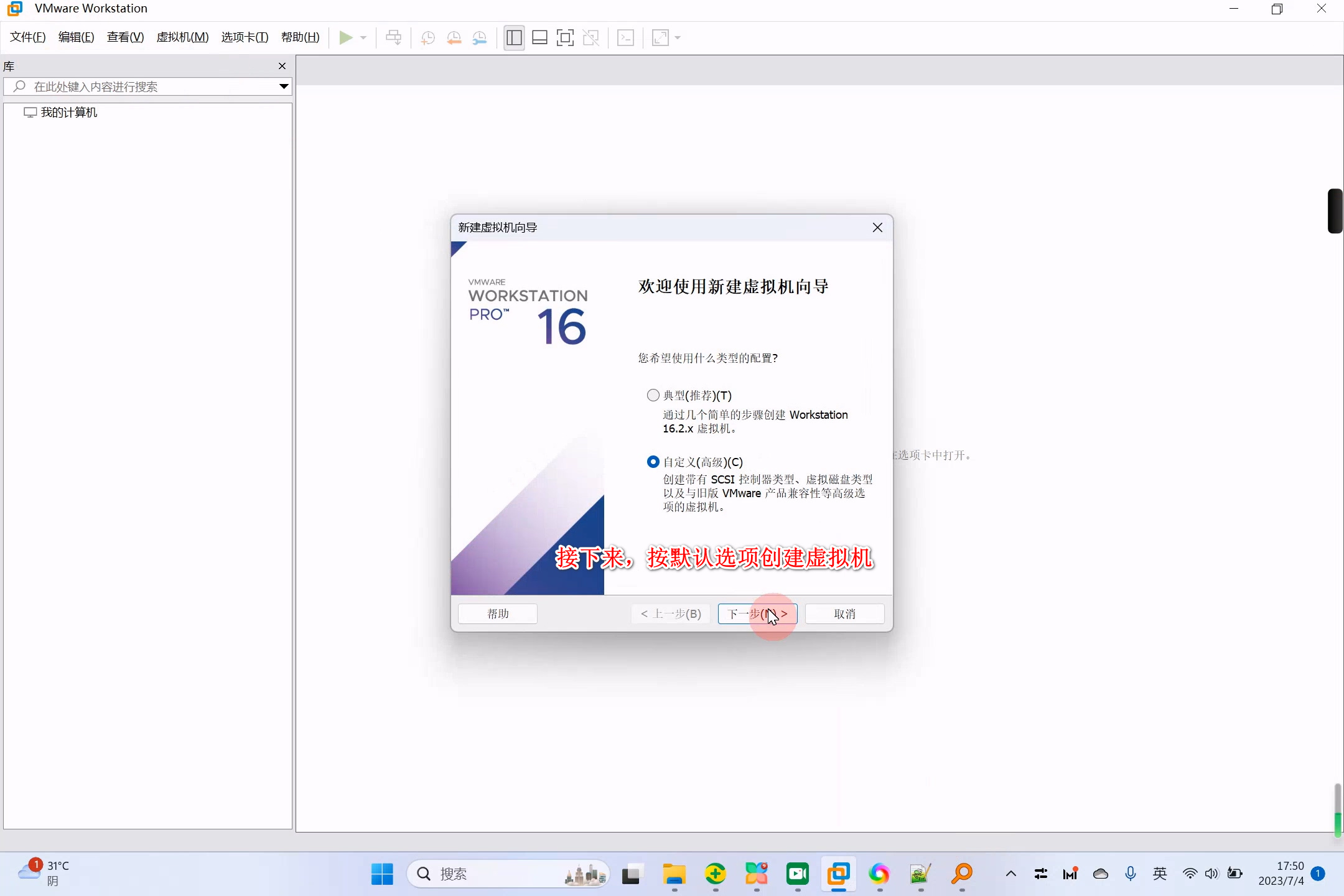Open Task View from the taskbar
Screen dimensions: 1344x896
click(x=632, y=874)
